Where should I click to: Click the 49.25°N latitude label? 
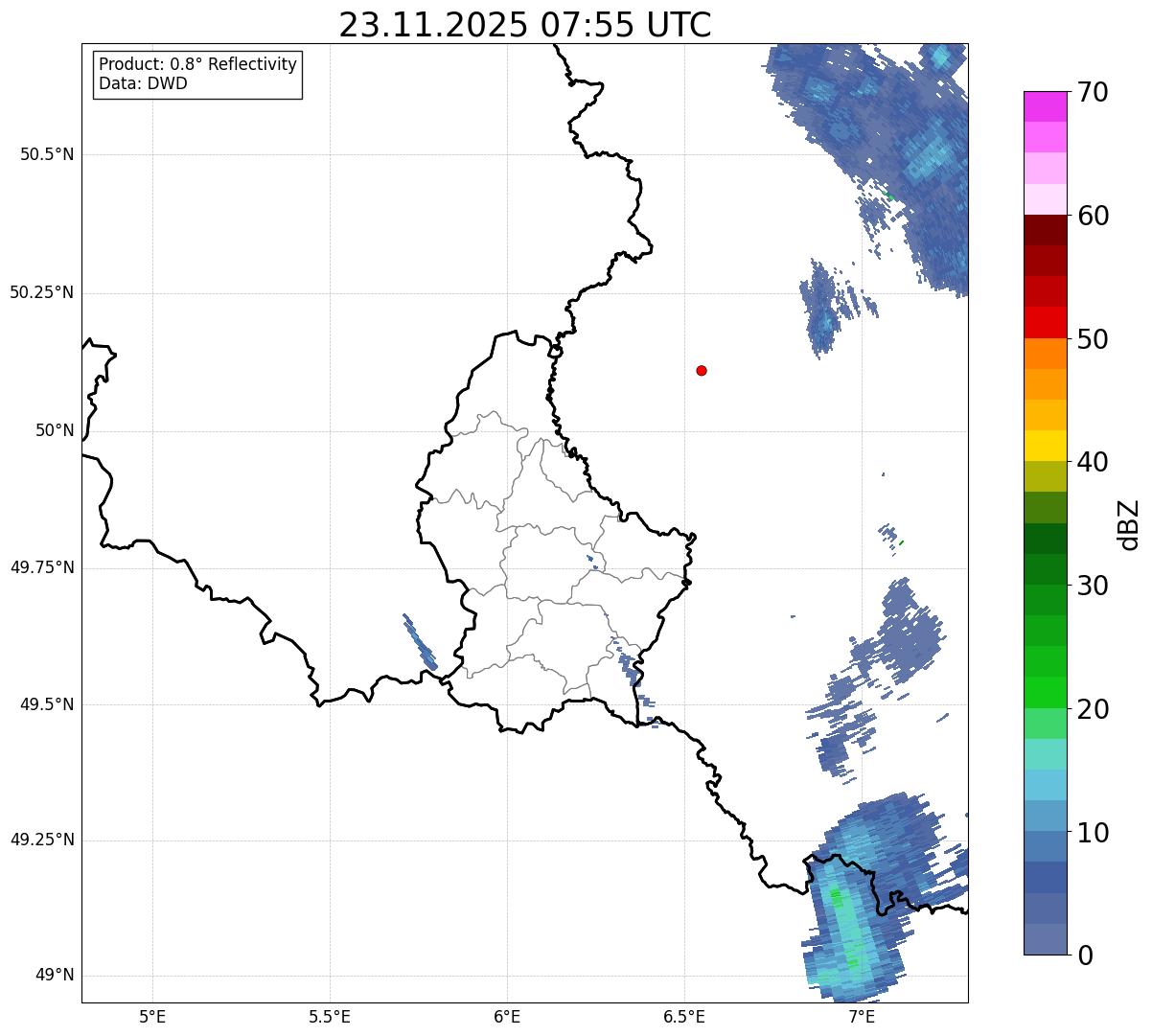41,840
